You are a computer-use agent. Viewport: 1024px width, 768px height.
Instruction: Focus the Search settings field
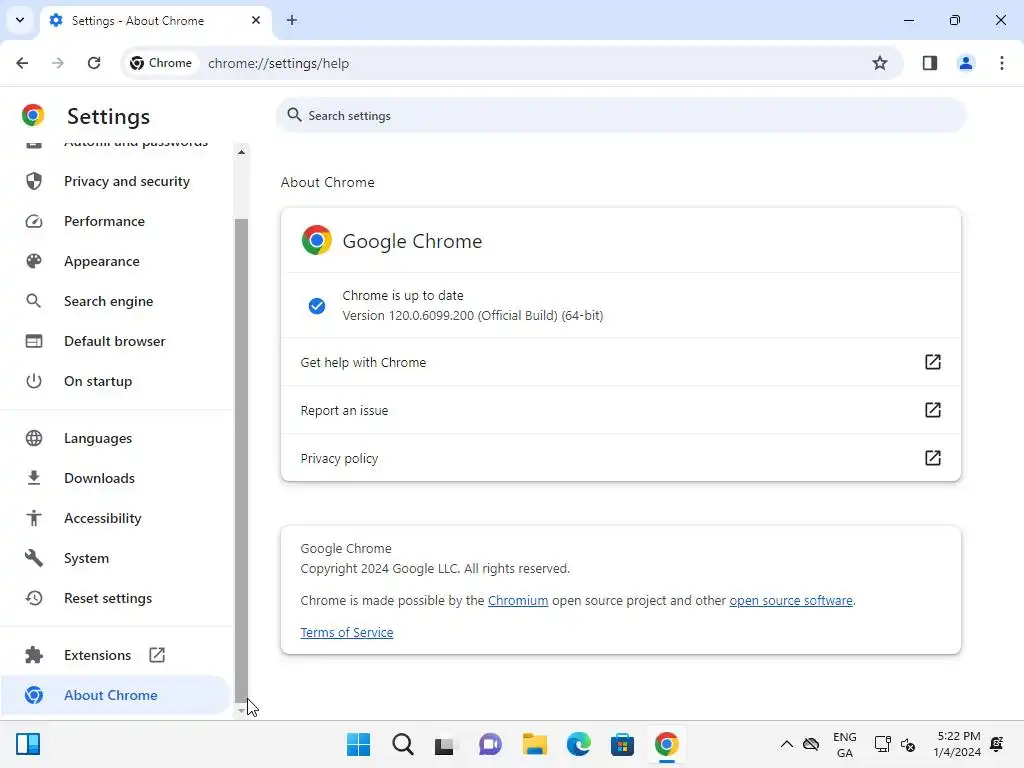pyautogui.click(x=620, y=116)
